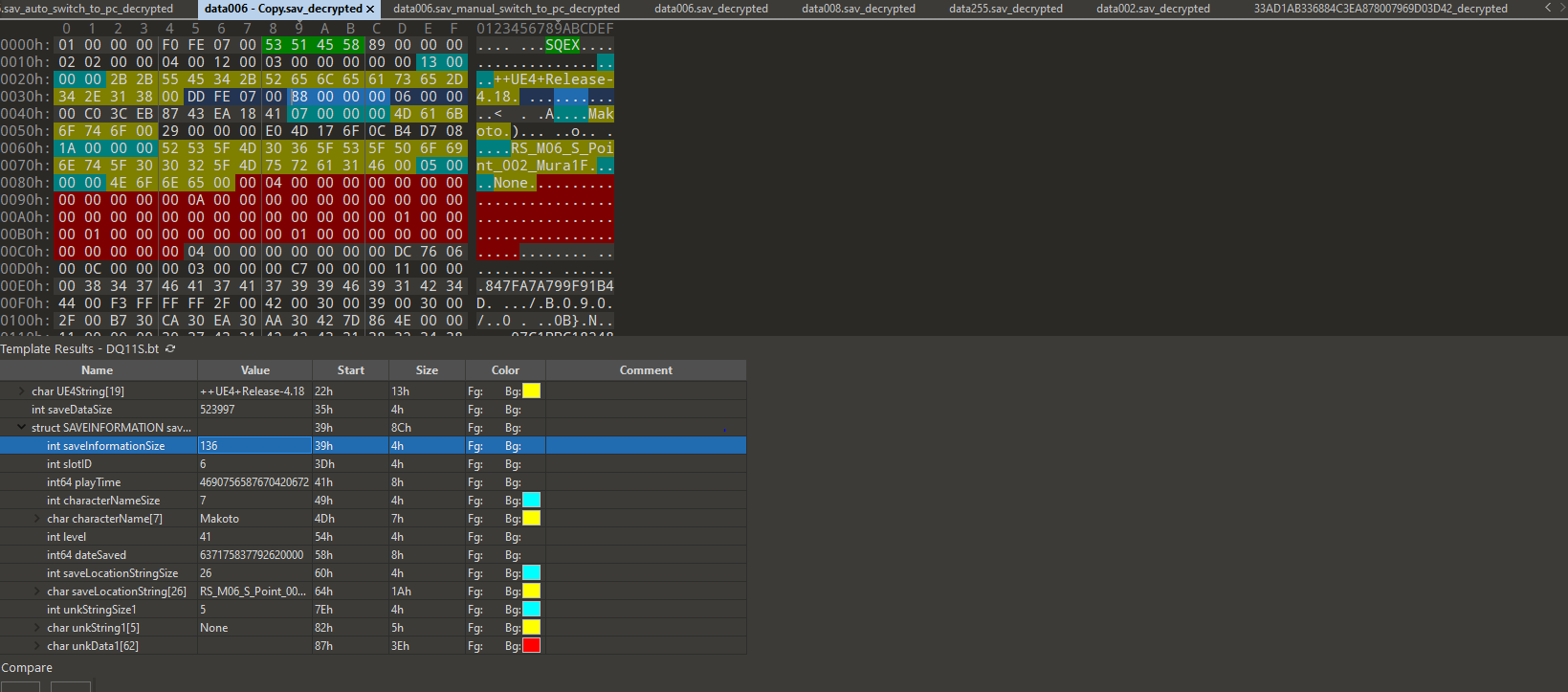Click the yellow Bg swatch for saveLocationString[26]
Viewport: 1568px width, 692px height.
click(531, 592)
